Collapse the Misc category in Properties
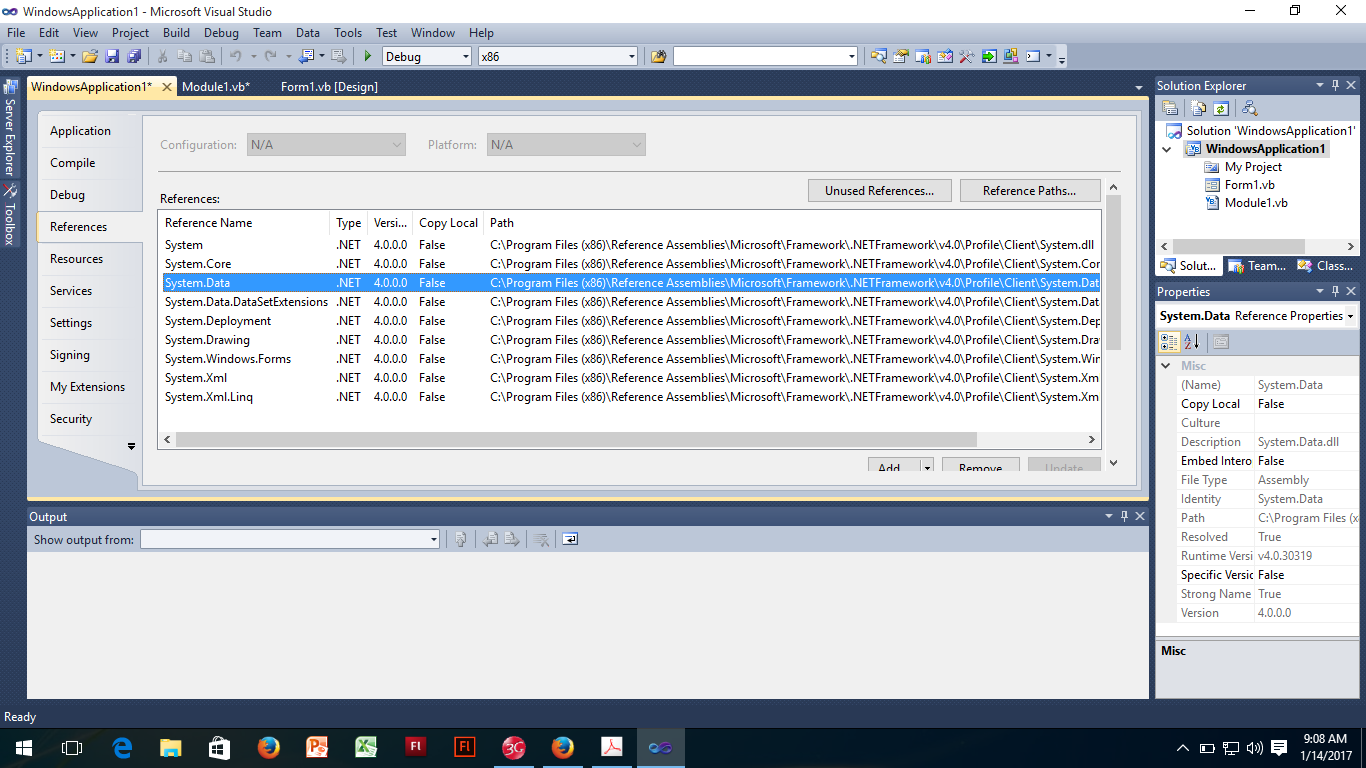Viewport: 1366px width, 768px height. pos(1166,366)
